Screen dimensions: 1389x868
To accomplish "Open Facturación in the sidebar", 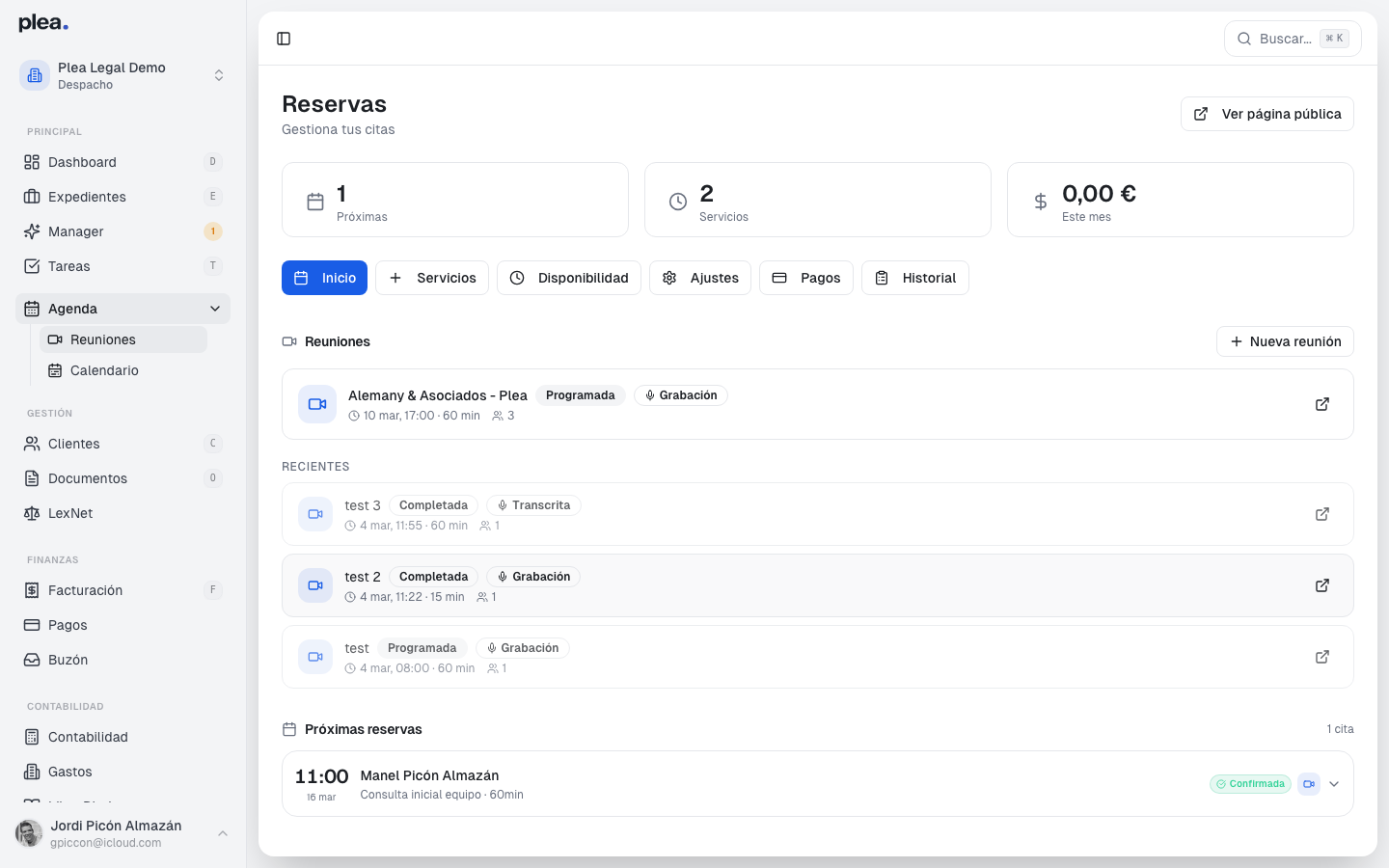I will pyautogui.click(x=123, y=590).
